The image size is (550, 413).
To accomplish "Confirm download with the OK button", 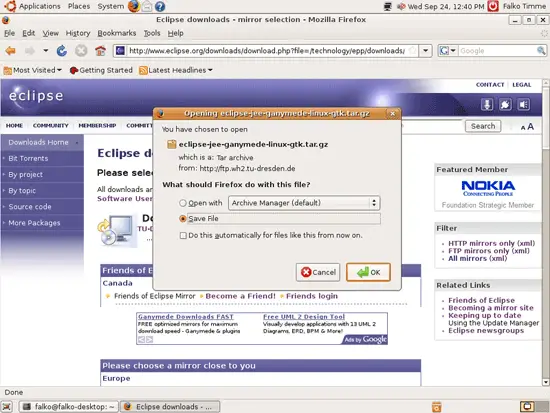I will coord(368,272).
